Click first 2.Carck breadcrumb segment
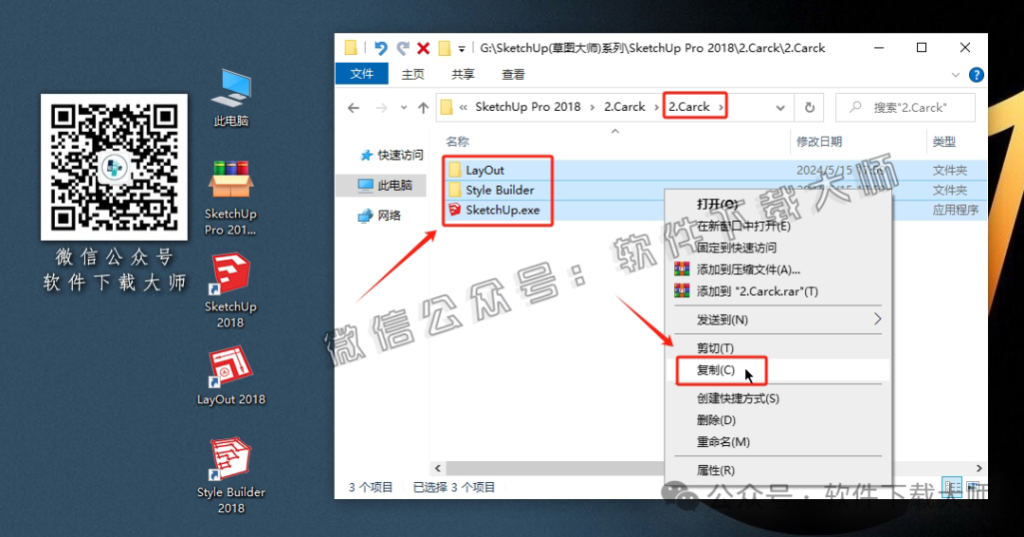Viewport: 1024px width, 537px height. coord(624,106)
